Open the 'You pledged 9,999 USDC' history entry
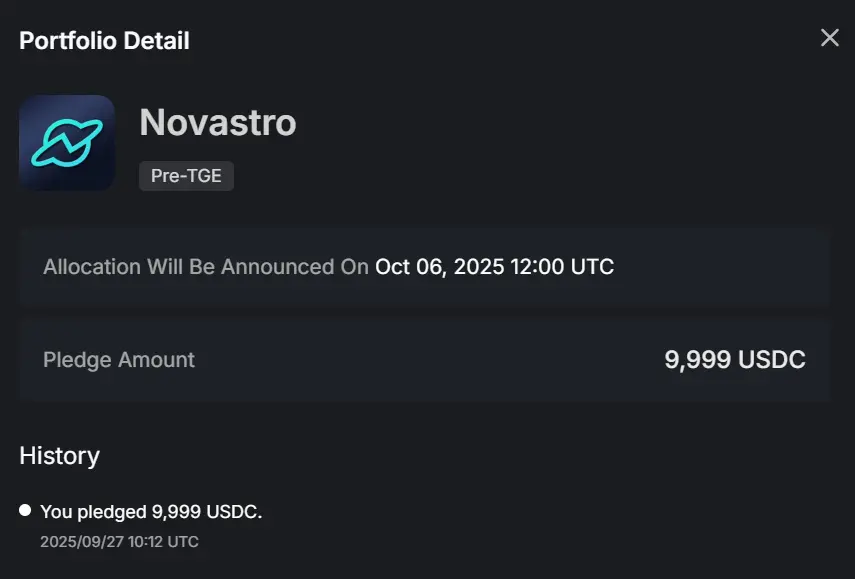This screenshot has height=579, width=855. (151, 512)
